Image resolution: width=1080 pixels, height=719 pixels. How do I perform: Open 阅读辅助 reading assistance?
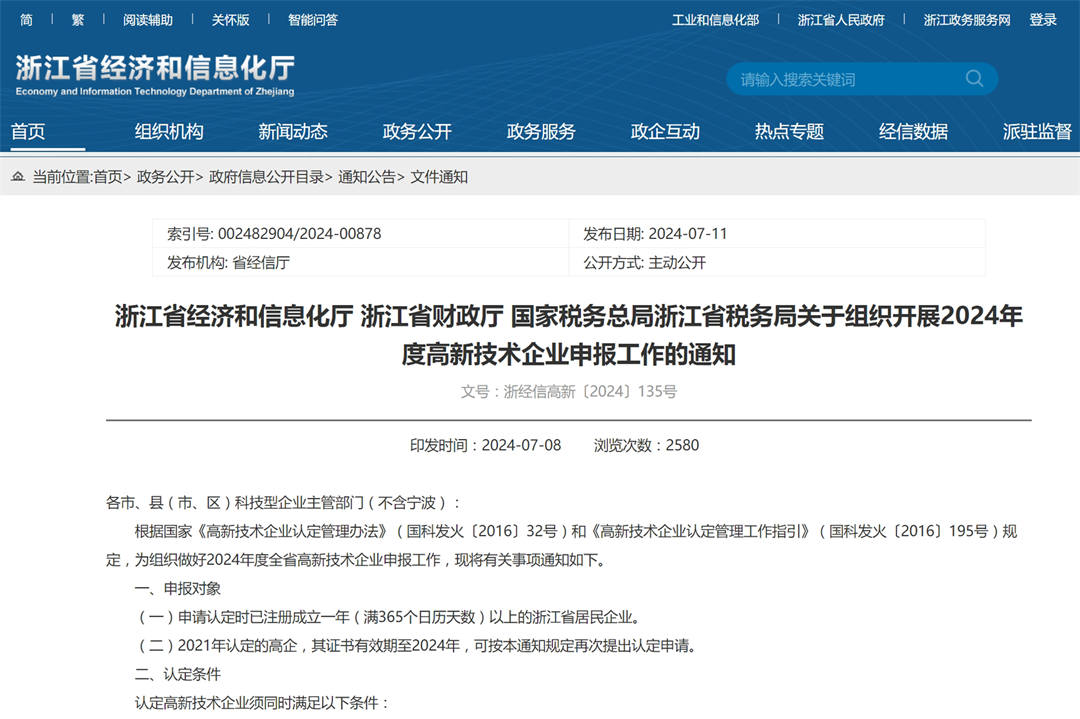148,20
